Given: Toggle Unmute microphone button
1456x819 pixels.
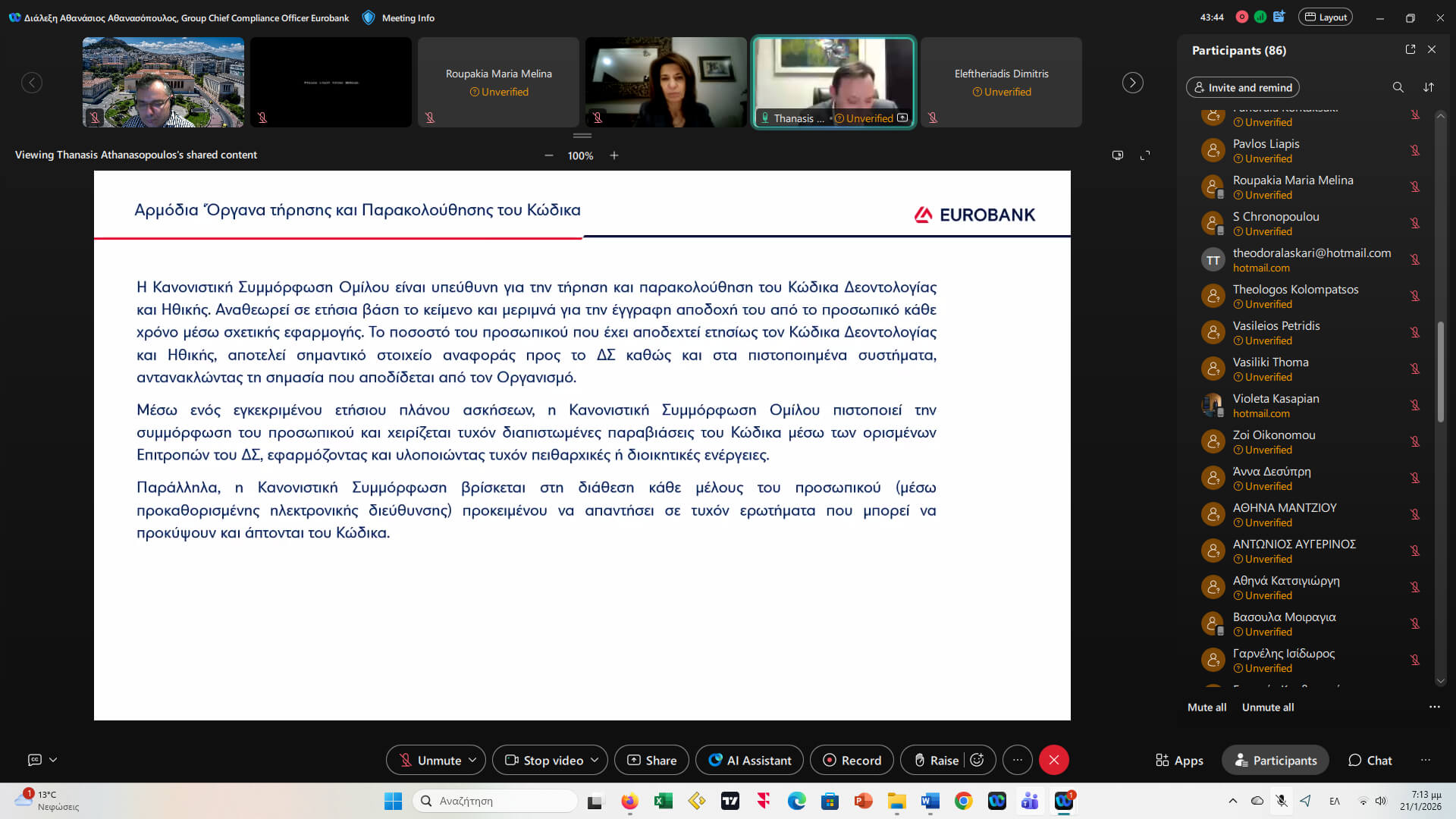Looking at the screenshot, I should 430,760.
